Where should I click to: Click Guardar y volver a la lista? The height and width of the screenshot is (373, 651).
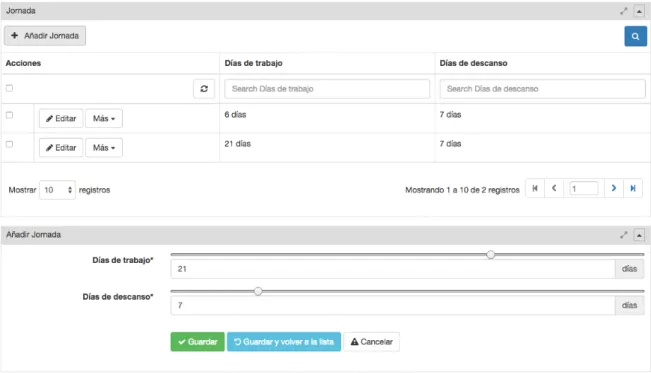tap(284, 342)
